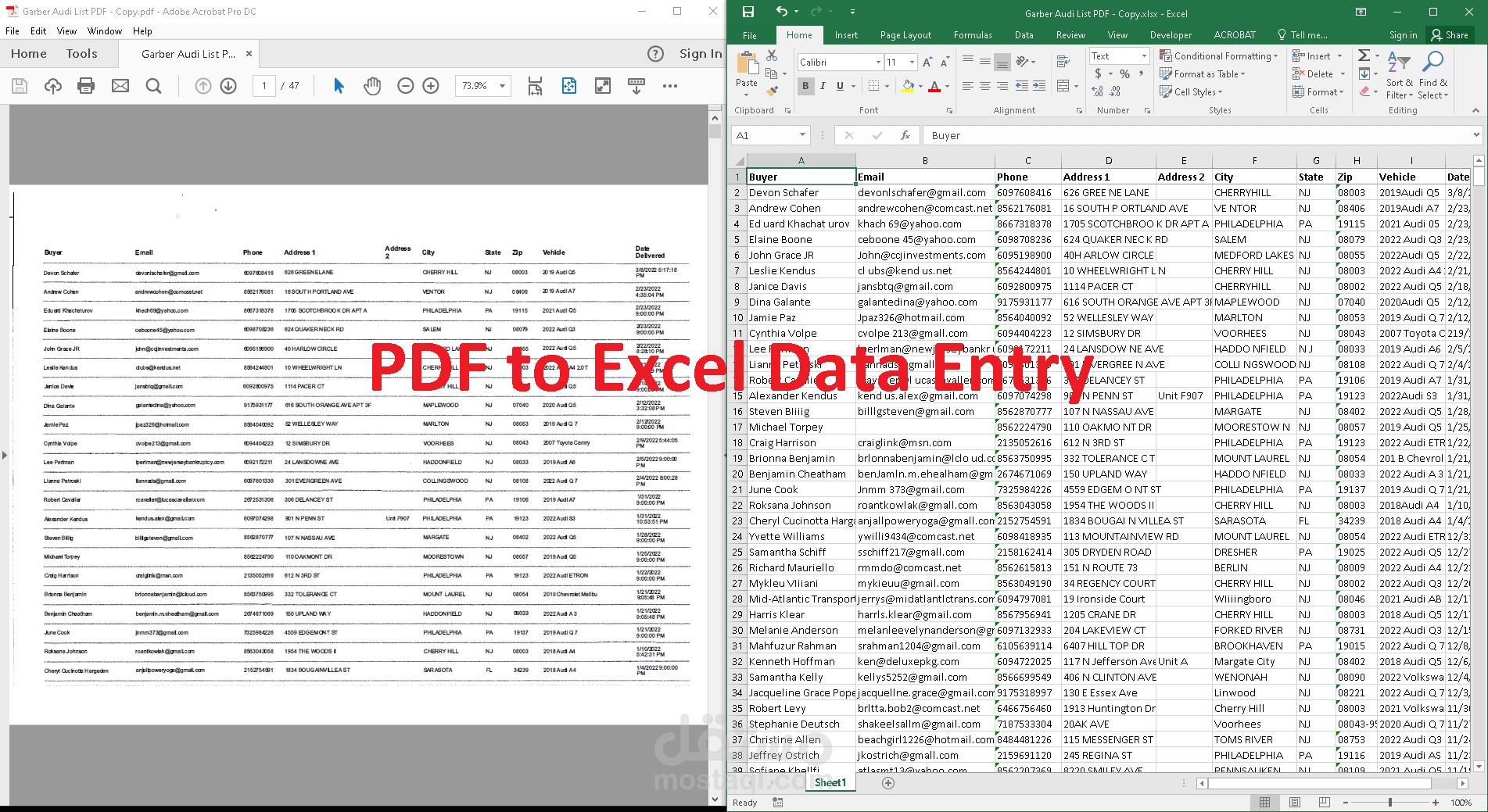Click the full screen mode icon in Acrobat
This screenshot has height=812, width=1488.
coord(603,86)
